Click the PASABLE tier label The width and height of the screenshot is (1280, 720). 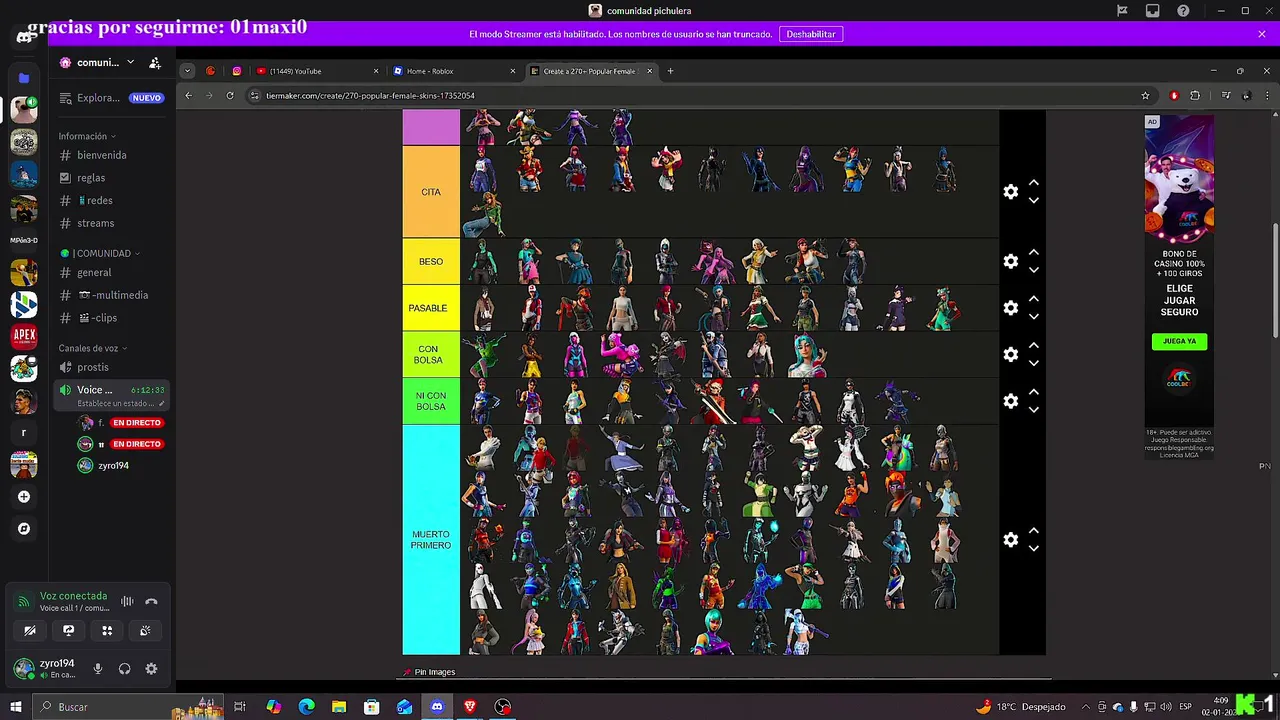pyautogui.click(x=431, y=308)
